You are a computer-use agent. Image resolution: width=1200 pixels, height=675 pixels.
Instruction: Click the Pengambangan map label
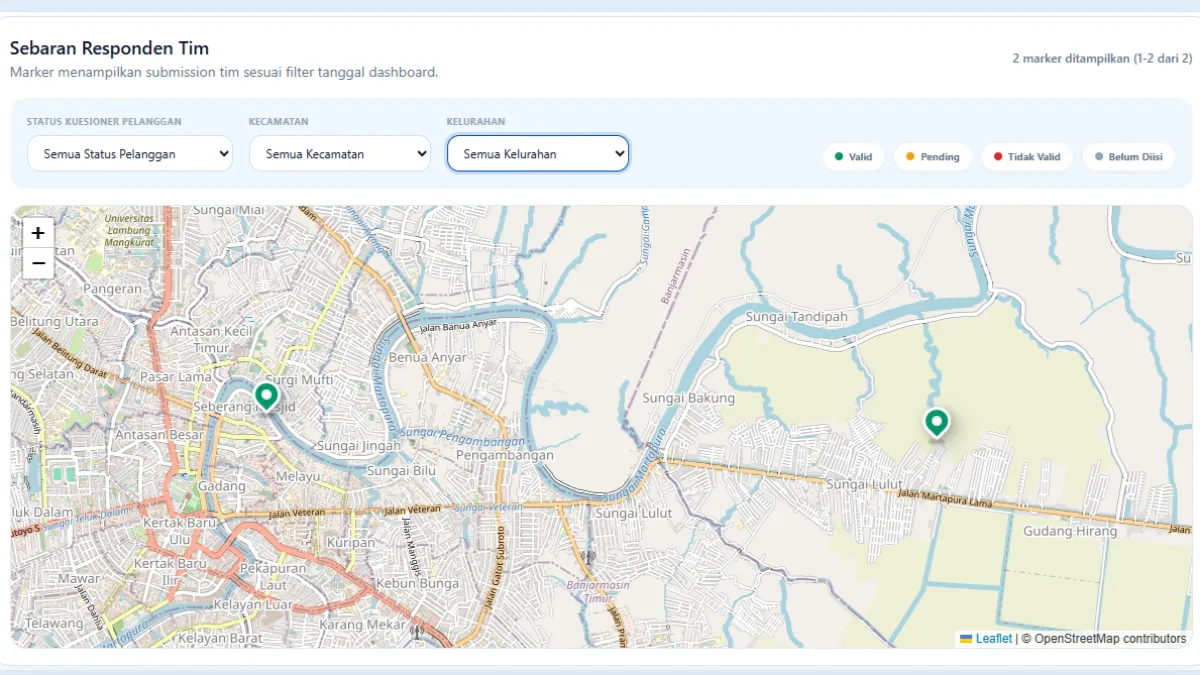pos(505,455)
